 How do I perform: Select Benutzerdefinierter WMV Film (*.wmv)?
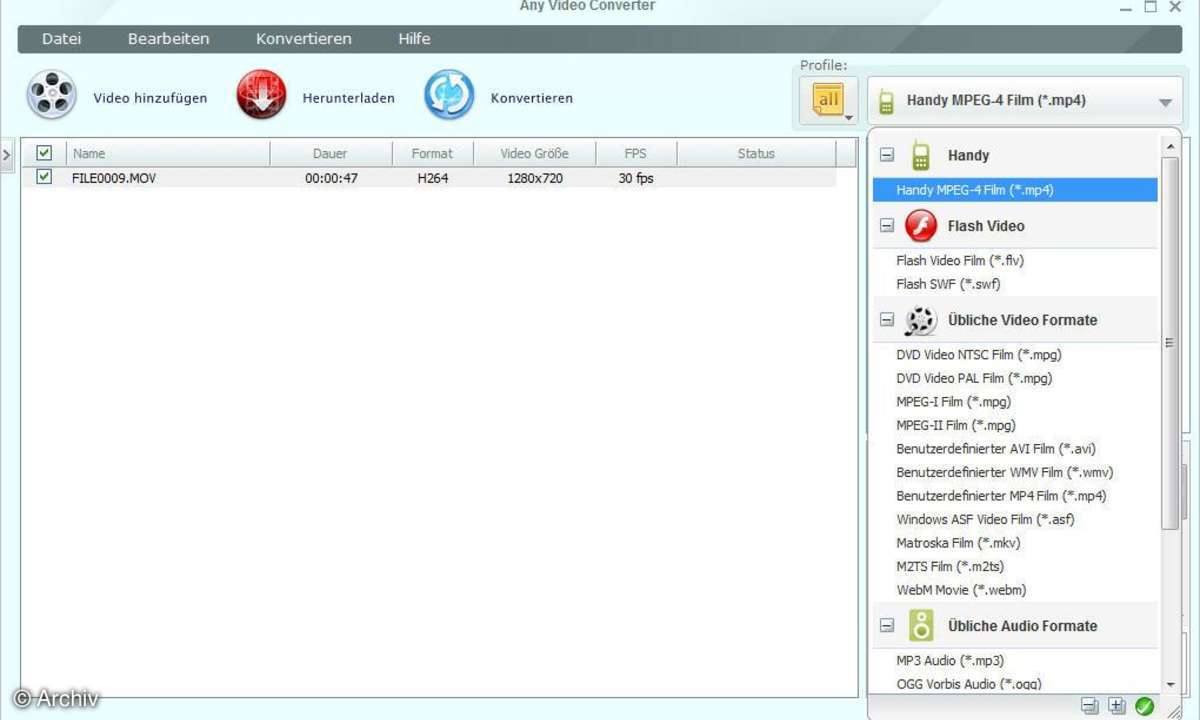coord(1005,472)
